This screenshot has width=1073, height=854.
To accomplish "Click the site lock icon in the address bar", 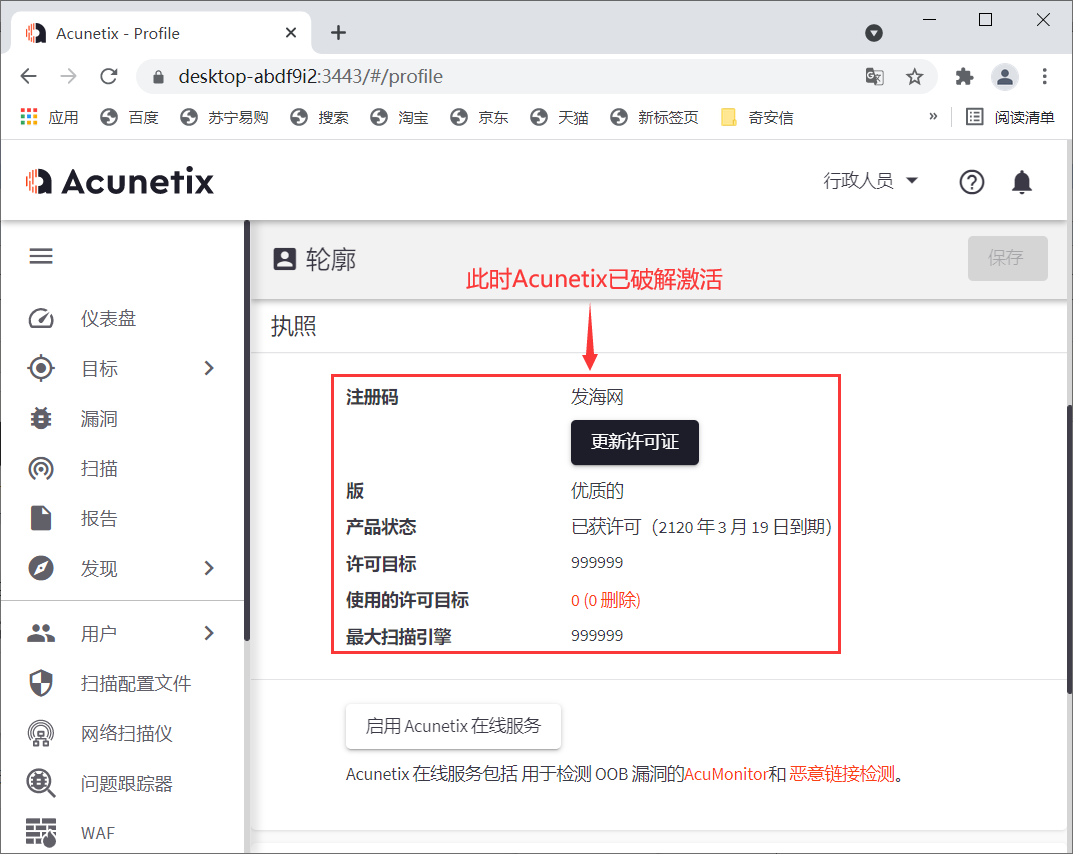I will coord(158,77).
